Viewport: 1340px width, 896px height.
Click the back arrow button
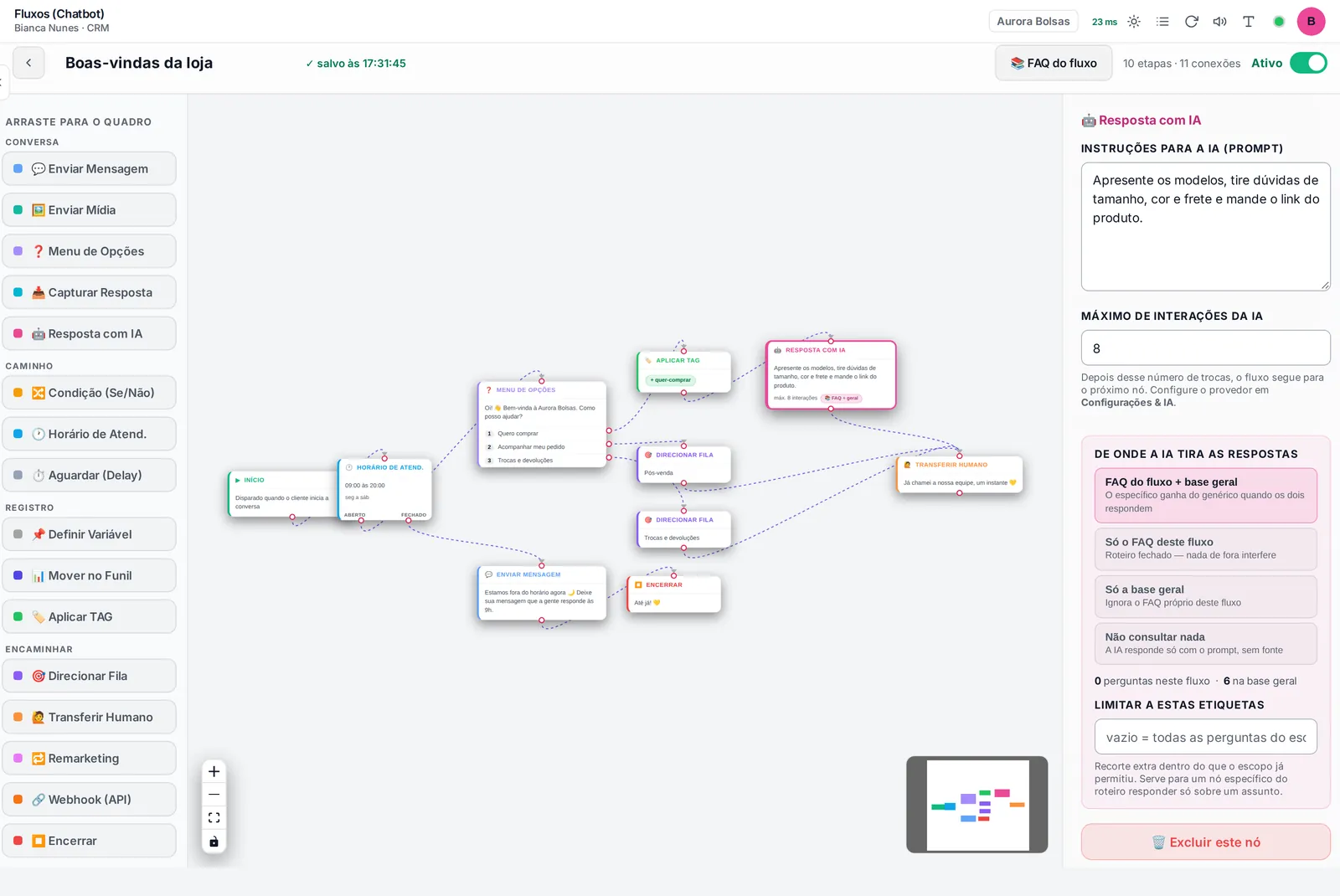pos(28,63)
